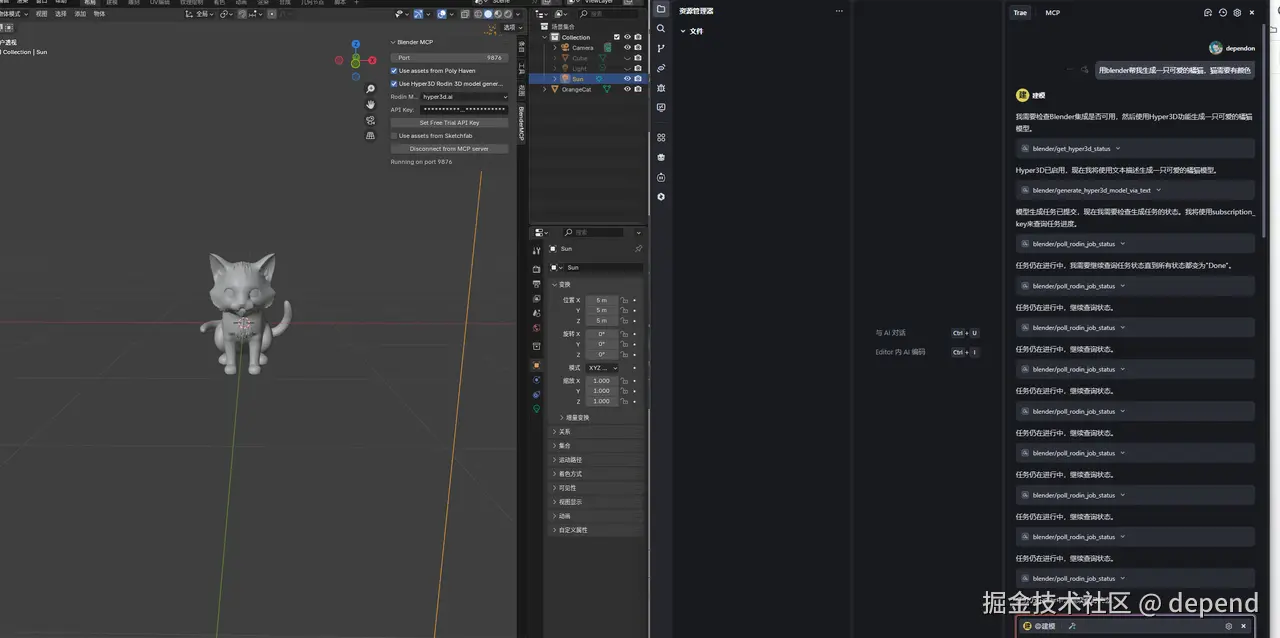Image resolution: width=1280 pixels, height=638 pixels.
Task: Open the Tool properties tab in Blender
Action: (536, 250)
